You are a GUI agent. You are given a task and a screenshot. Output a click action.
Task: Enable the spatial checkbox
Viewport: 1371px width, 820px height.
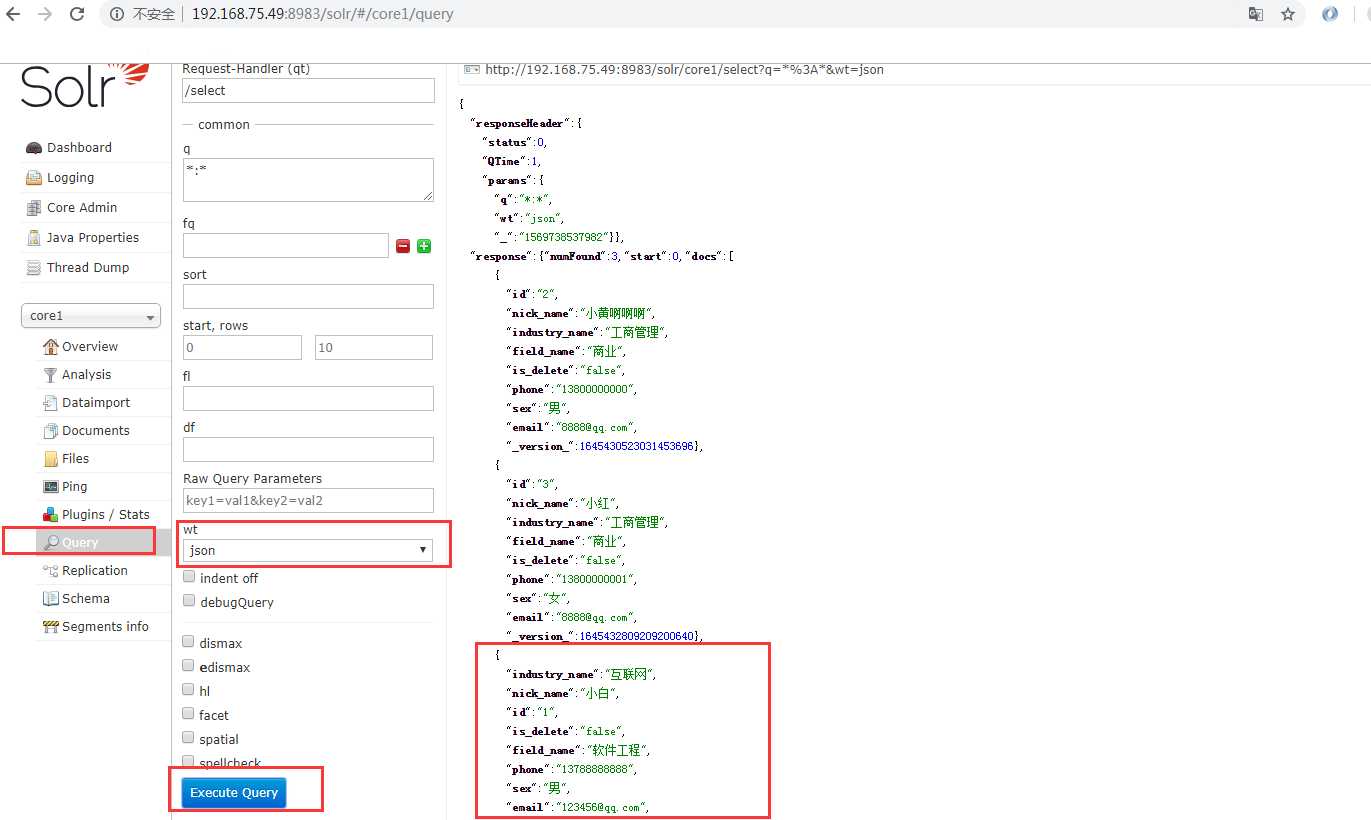click(x=188, y=738)
